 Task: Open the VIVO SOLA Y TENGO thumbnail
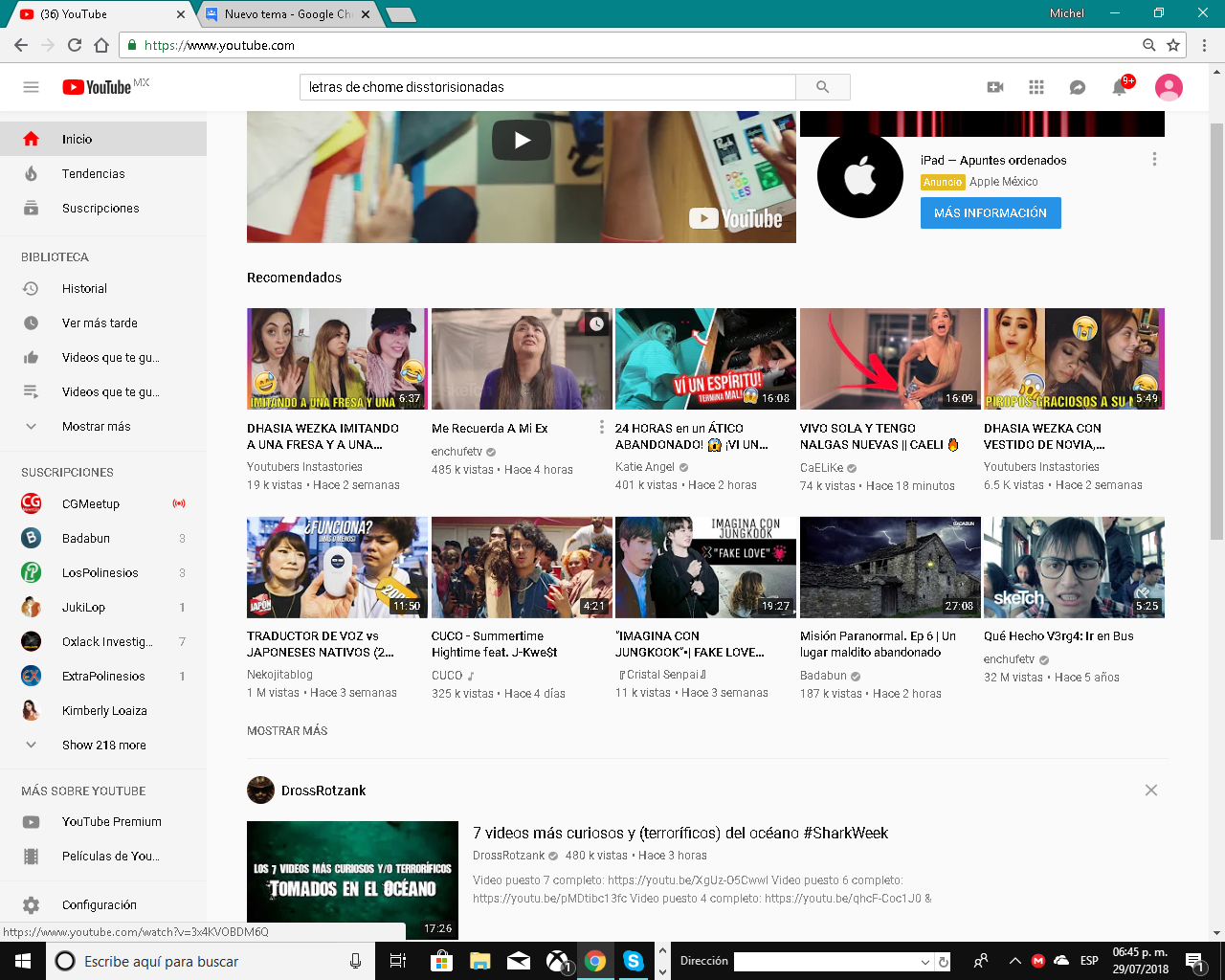pos(890,359)
